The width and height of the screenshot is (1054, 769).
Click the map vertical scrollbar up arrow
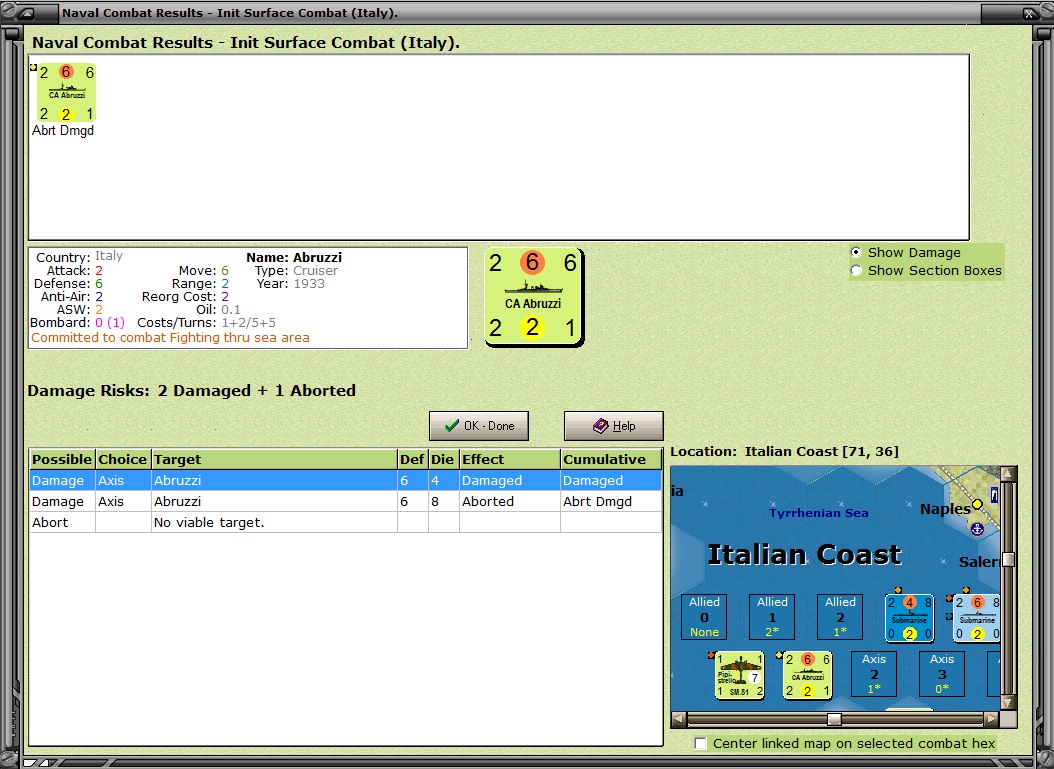[1008, 474]
